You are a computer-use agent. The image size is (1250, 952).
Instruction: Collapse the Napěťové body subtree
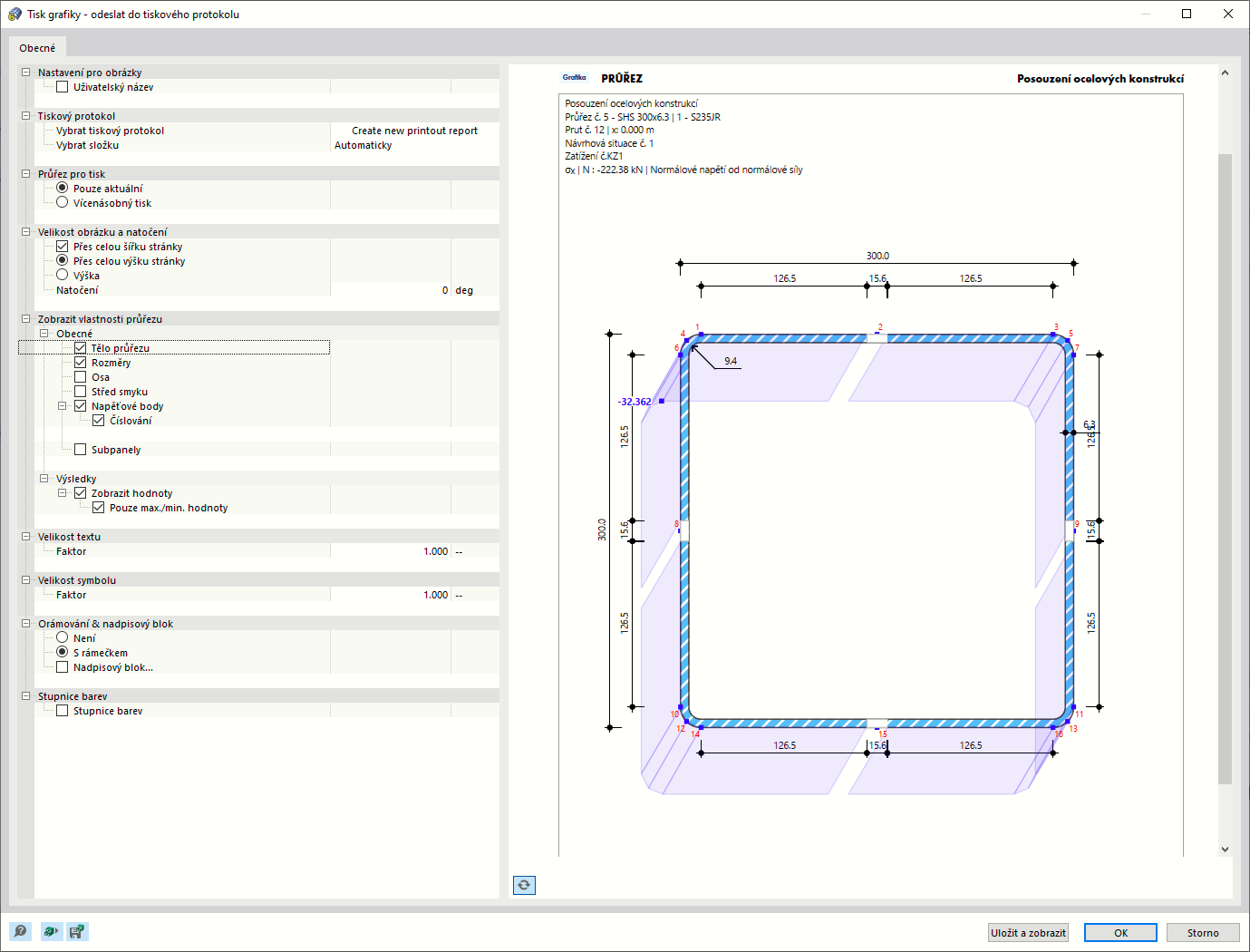point(63,406)
